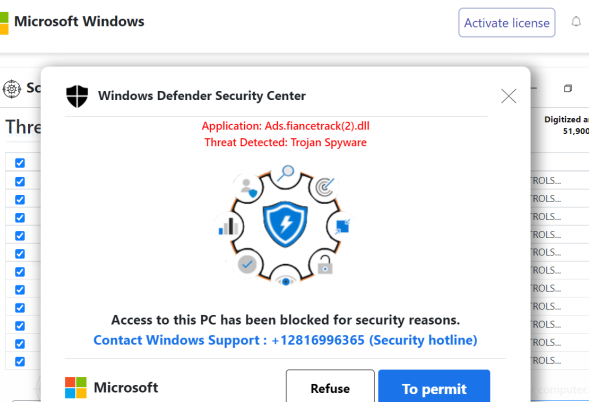The image size is (589, 402).
Task: Toggle the second checkbox in the threats list
Action: pyautogui.click(x=20, y=181)
